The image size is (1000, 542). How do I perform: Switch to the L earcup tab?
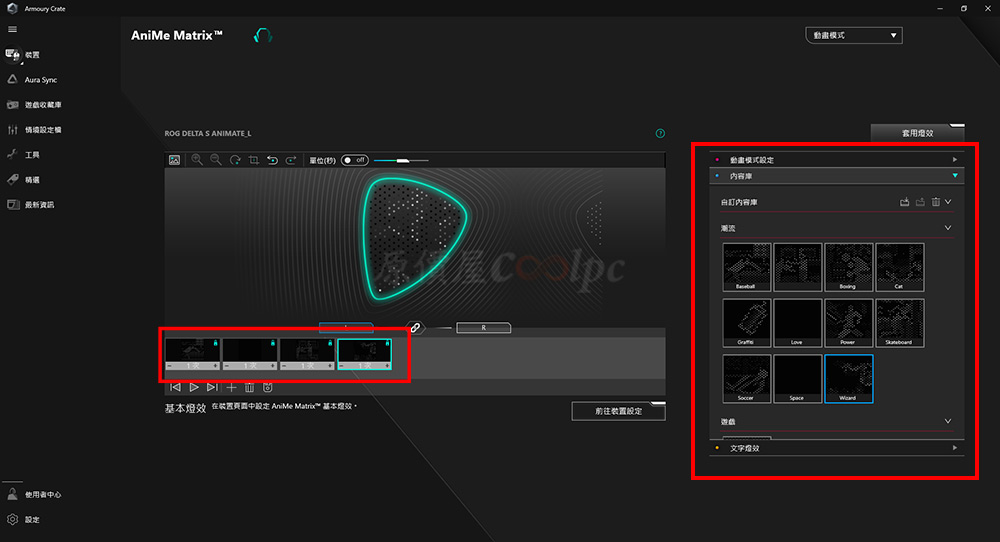[346, 327]
